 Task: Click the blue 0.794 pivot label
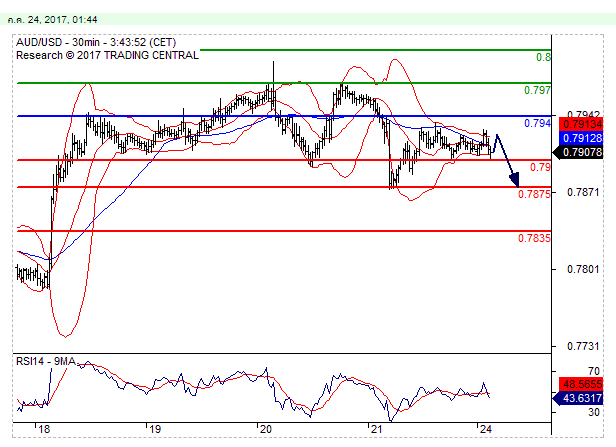[537, 123]
